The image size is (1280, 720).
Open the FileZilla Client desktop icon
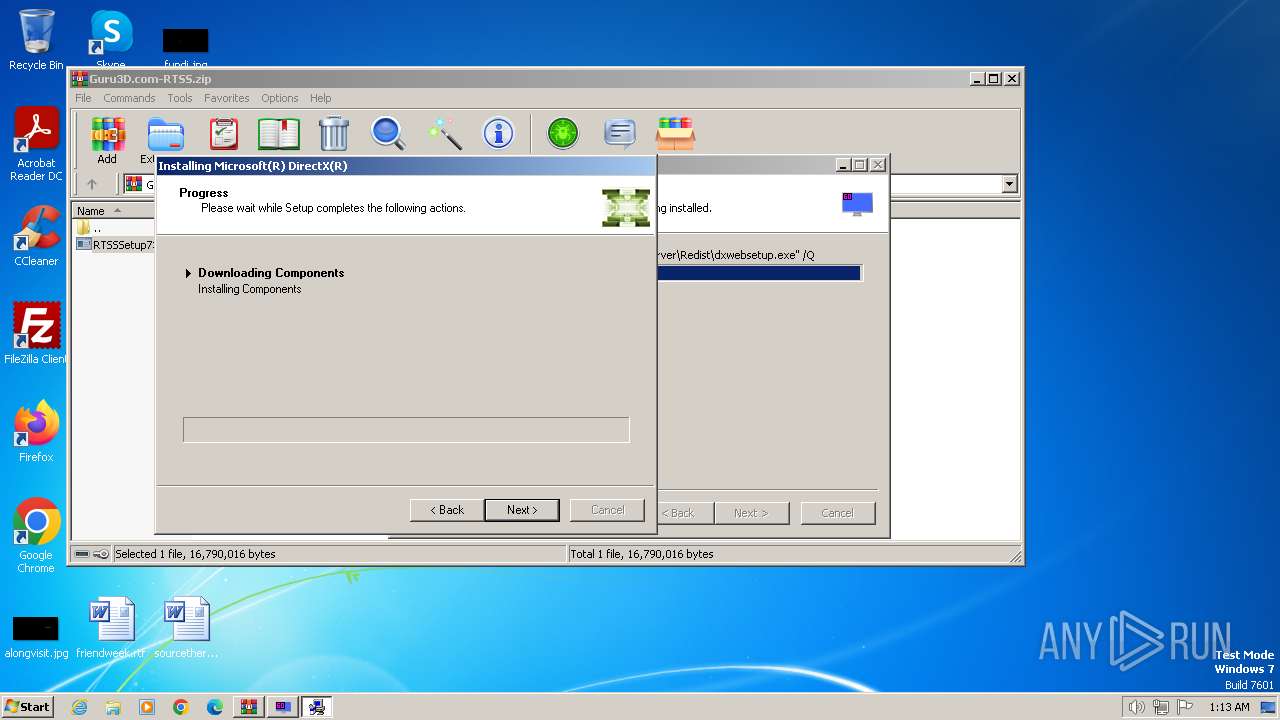click(36, 333)
